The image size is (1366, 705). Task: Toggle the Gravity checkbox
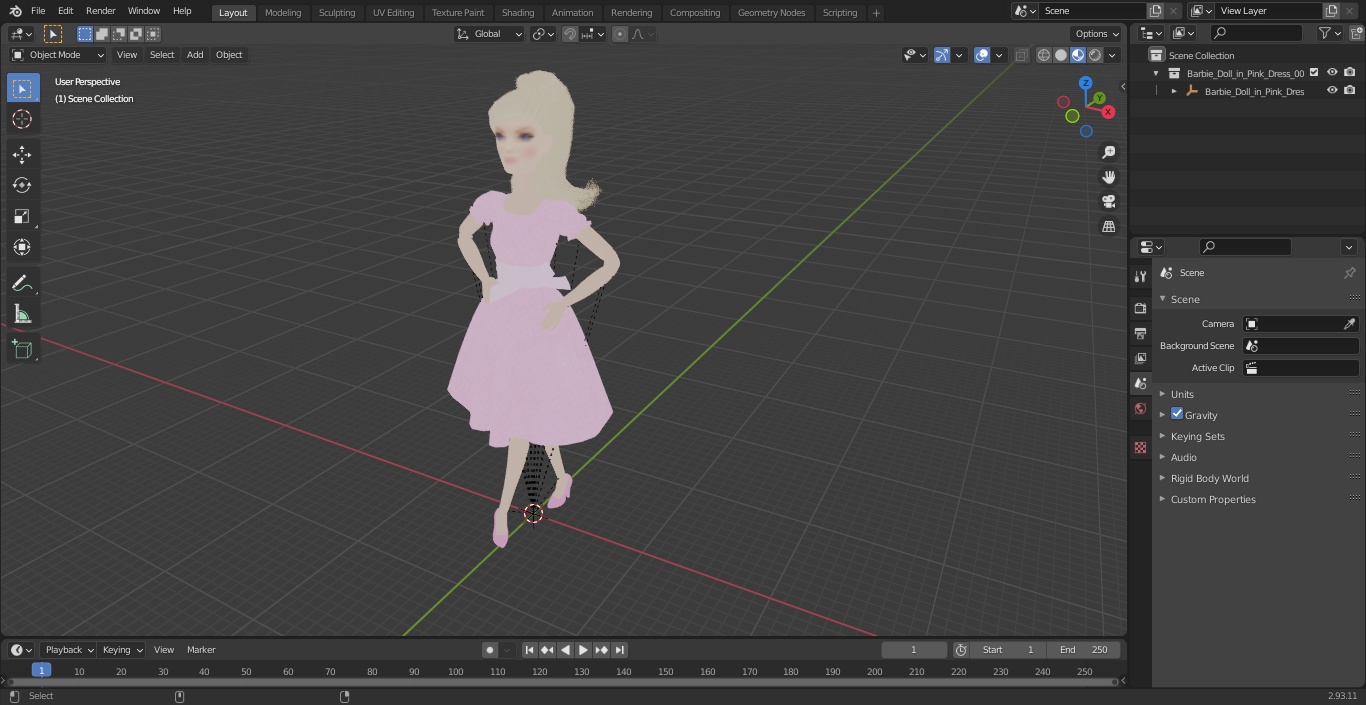pyautogui.click(x=1177, y=414)
